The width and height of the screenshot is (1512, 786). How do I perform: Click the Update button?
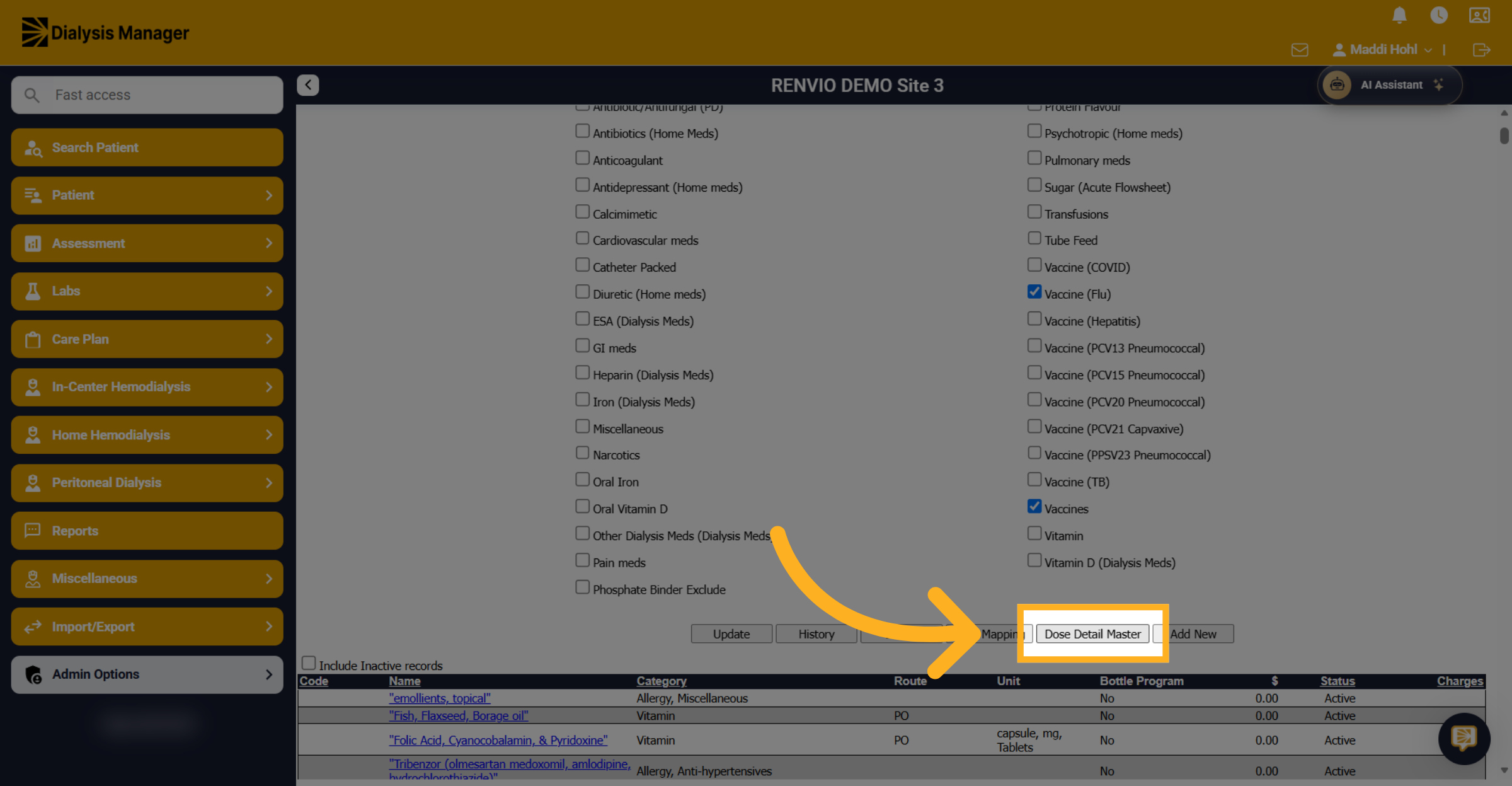click(731, 634)
